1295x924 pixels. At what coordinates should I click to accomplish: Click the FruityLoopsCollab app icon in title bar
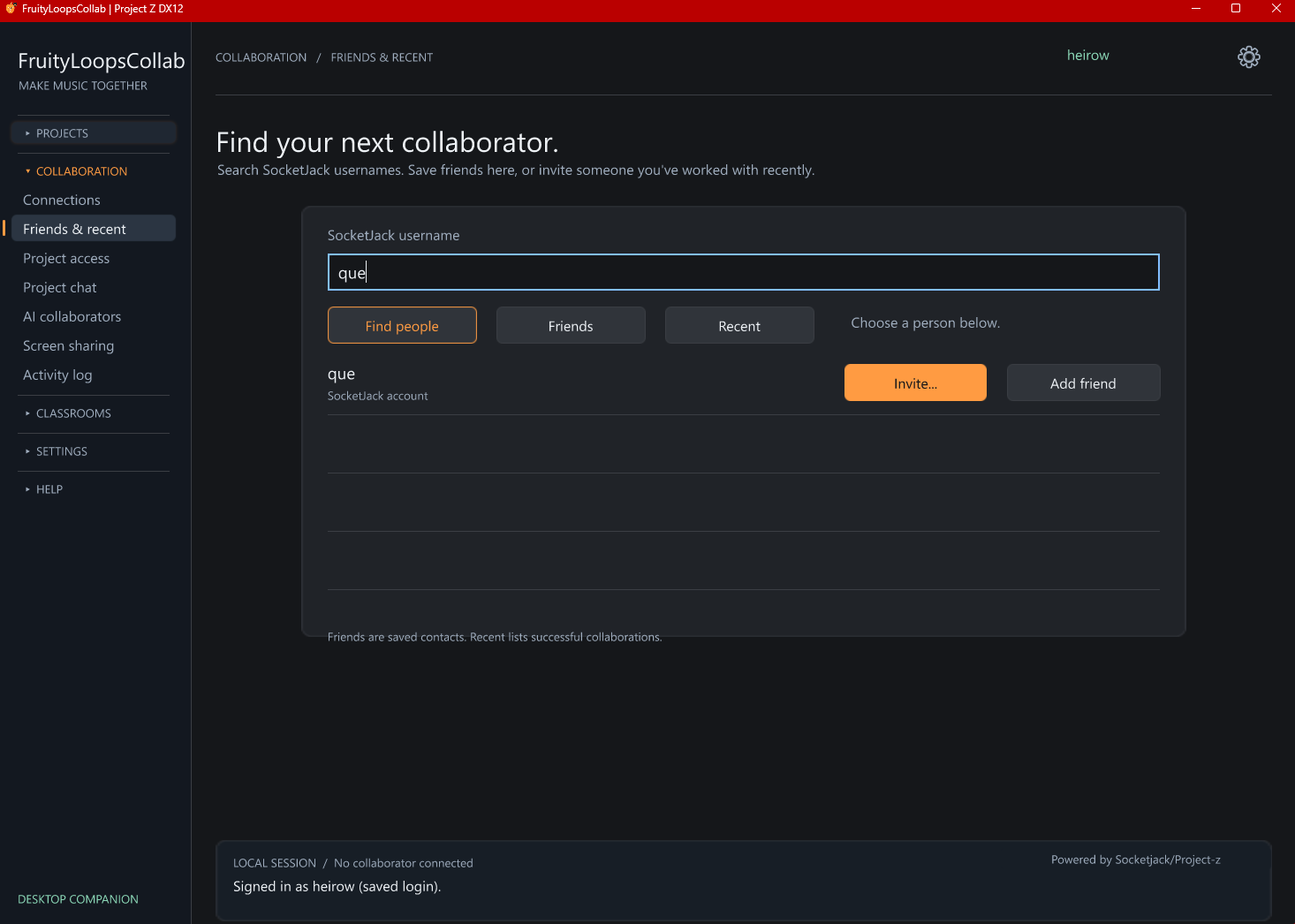click(x=11, y=9)
